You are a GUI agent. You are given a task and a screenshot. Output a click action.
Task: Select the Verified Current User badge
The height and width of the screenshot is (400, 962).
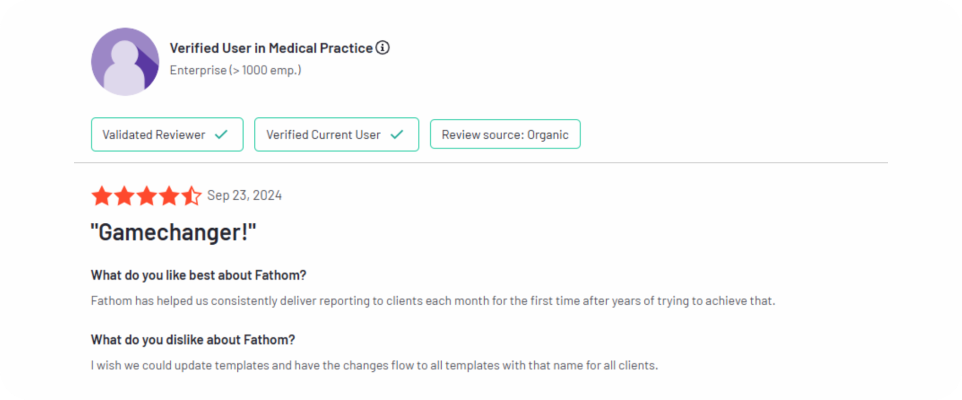(x=337, y=135)
